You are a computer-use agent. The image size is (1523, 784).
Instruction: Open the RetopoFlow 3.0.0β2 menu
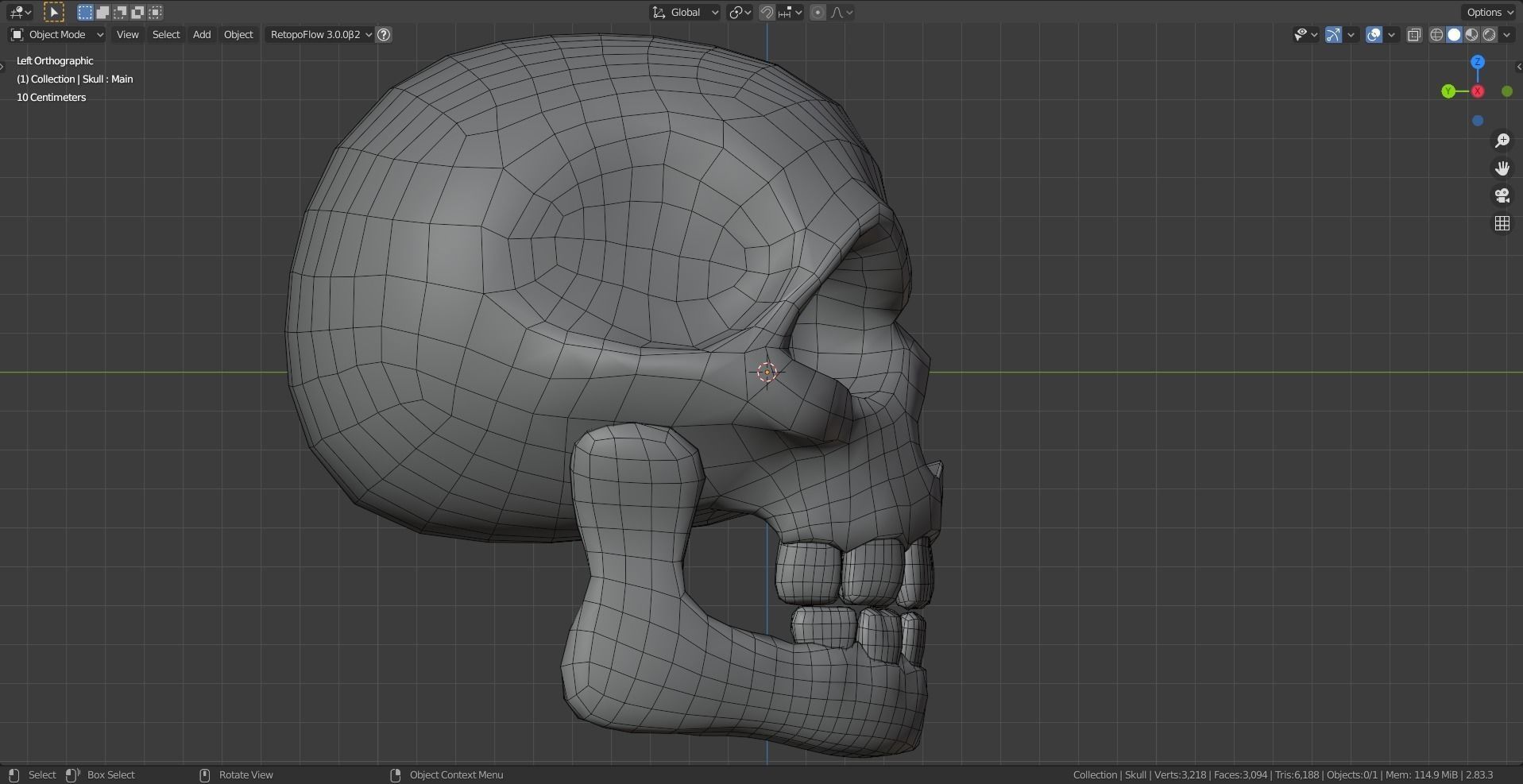320,34
